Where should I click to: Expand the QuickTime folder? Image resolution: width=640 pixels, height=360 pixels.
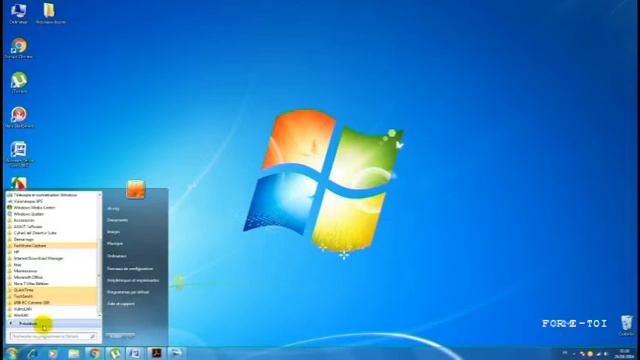52,290
